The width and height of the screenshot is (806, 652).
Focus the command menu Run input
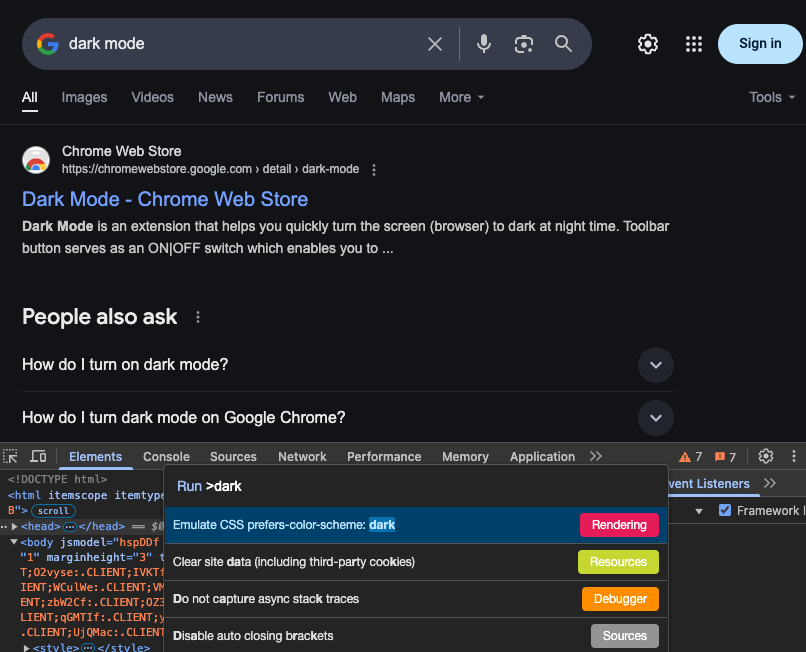click(416, 486)
